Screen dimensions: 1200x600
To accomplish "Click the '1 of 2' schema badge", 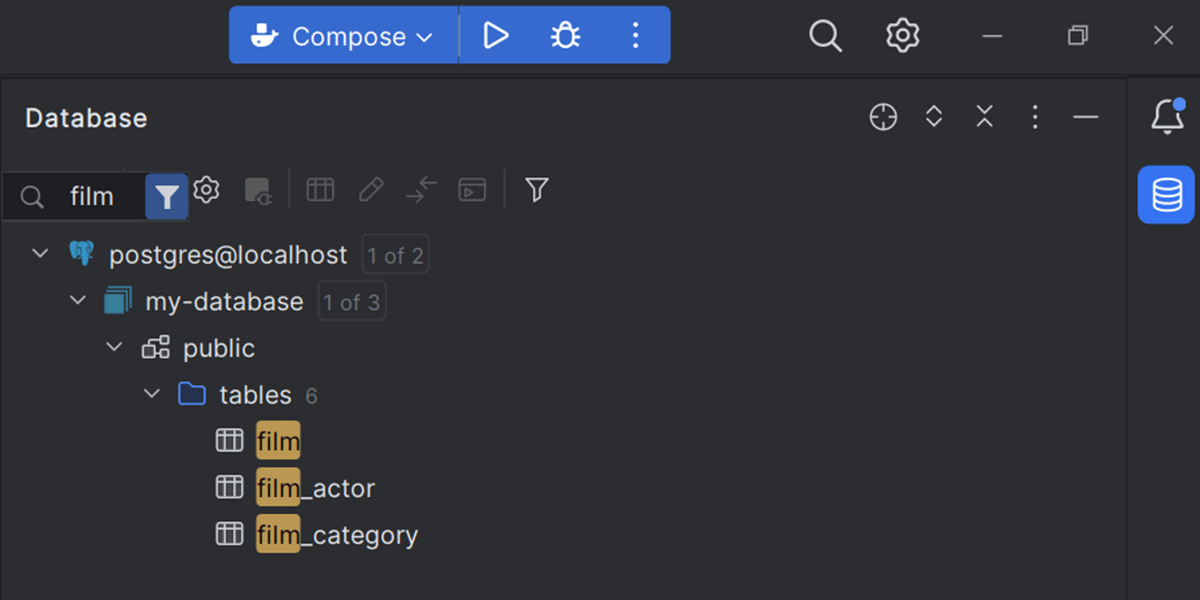I will (395, 255).
